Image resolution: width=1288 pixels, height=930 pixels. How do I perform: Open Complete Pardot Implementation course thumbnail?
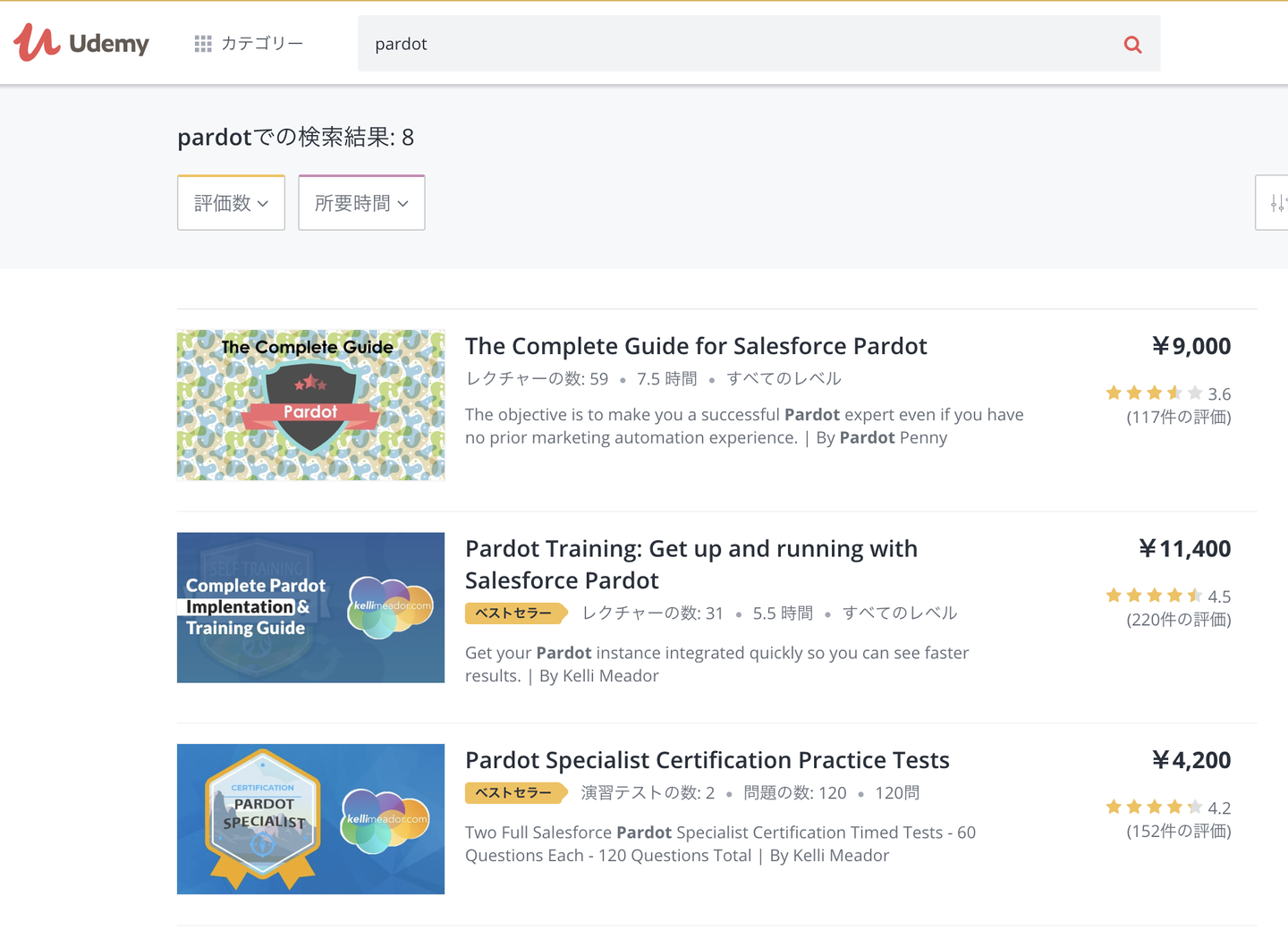(310, 608)
